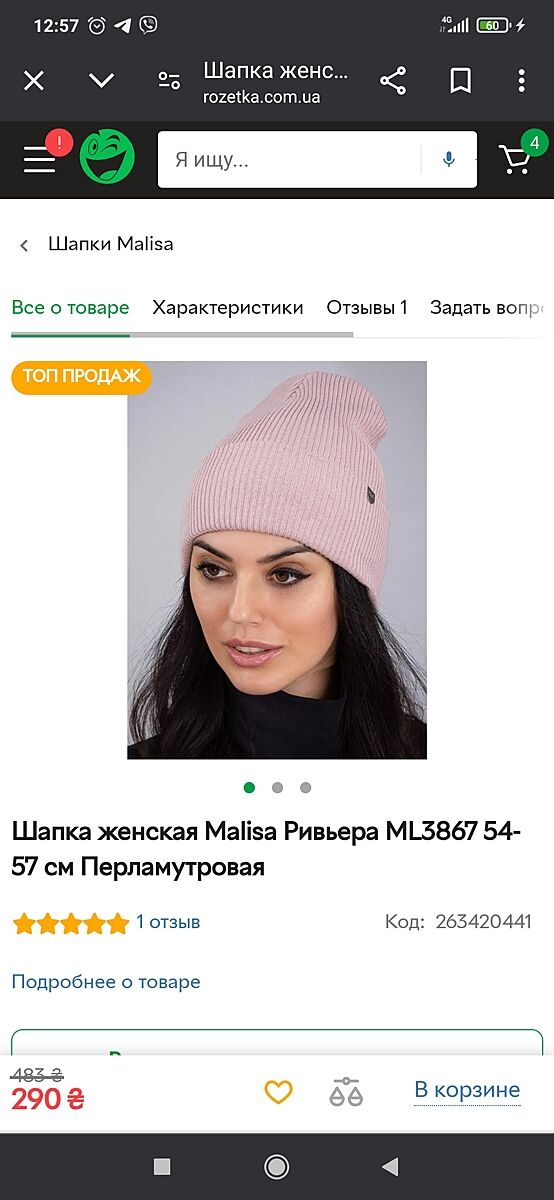Image resolution: width=554 pixels, height=1200 pixels.
Task: Bookmark this page in browser toolbar
Action: [460, 81]
